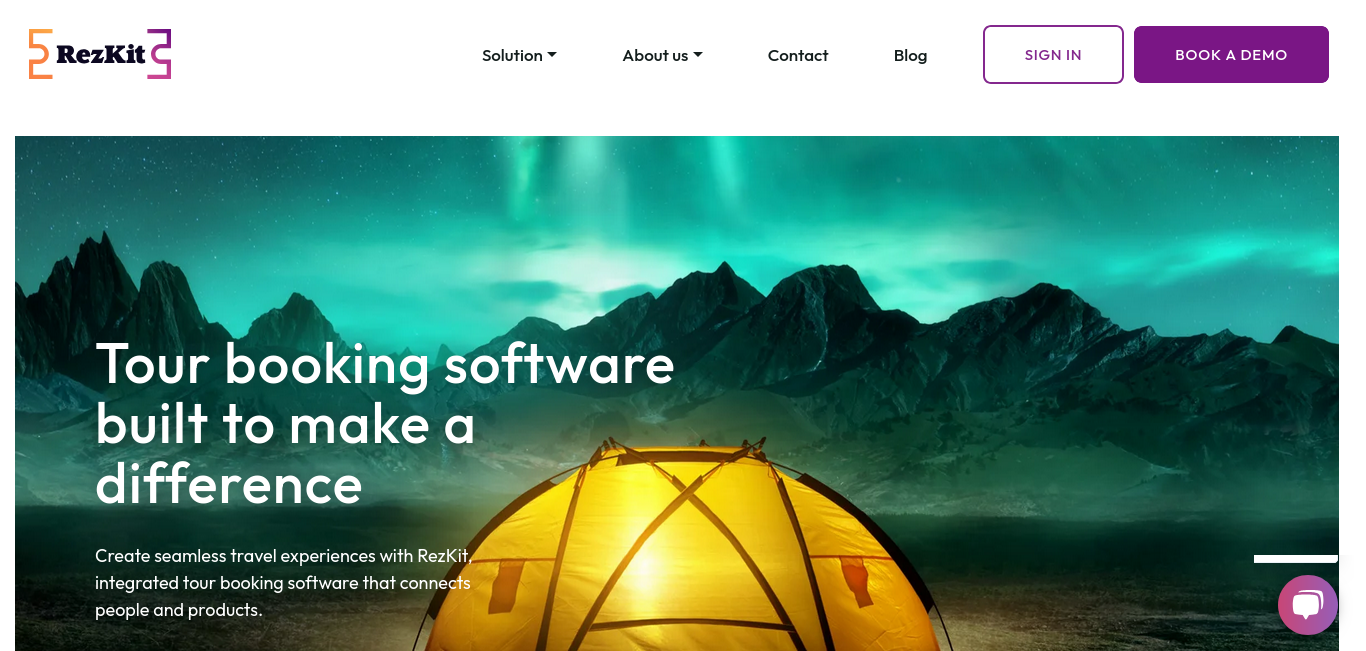Screen dimensions: 1366x651
Task: Click the word 'difference' in hero heading
Action: [x=229, y=483]
